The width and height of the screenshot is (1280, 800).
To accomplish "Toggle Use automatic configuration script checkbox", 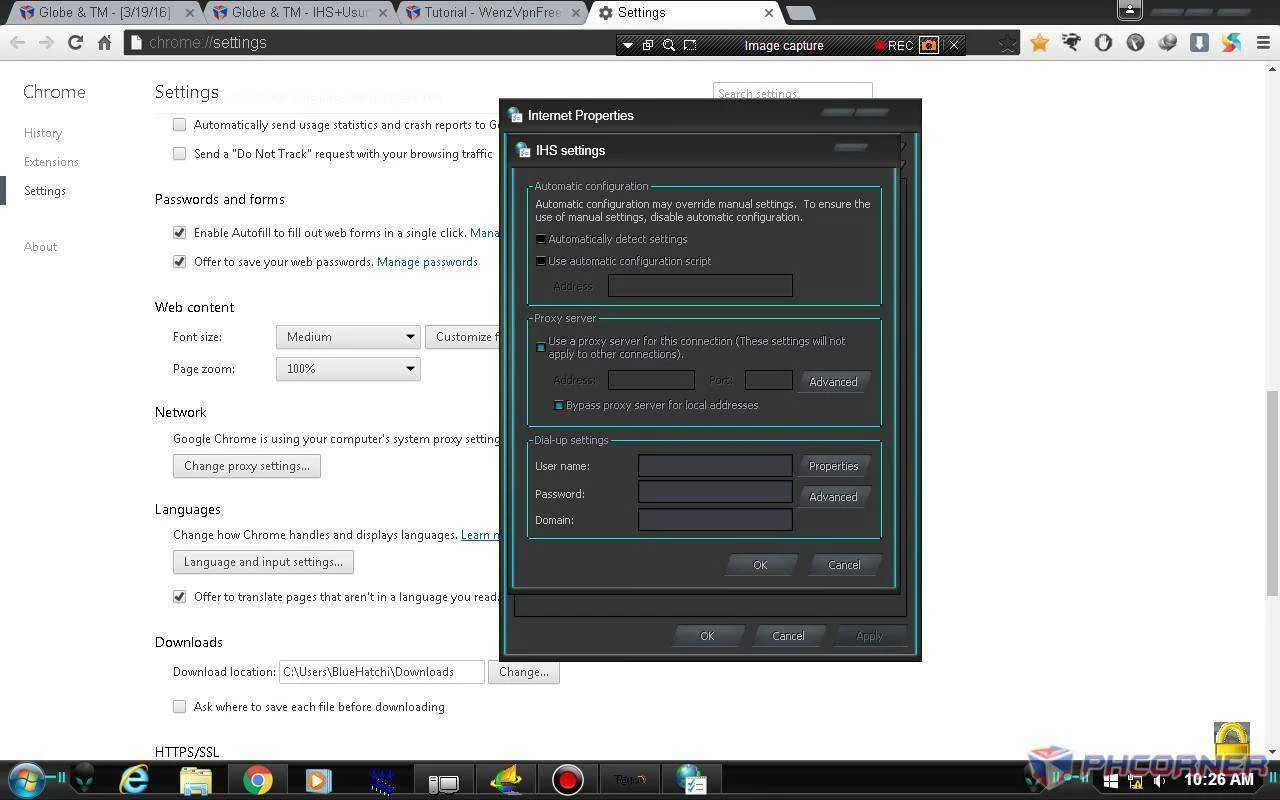I will tap(541, 261).
